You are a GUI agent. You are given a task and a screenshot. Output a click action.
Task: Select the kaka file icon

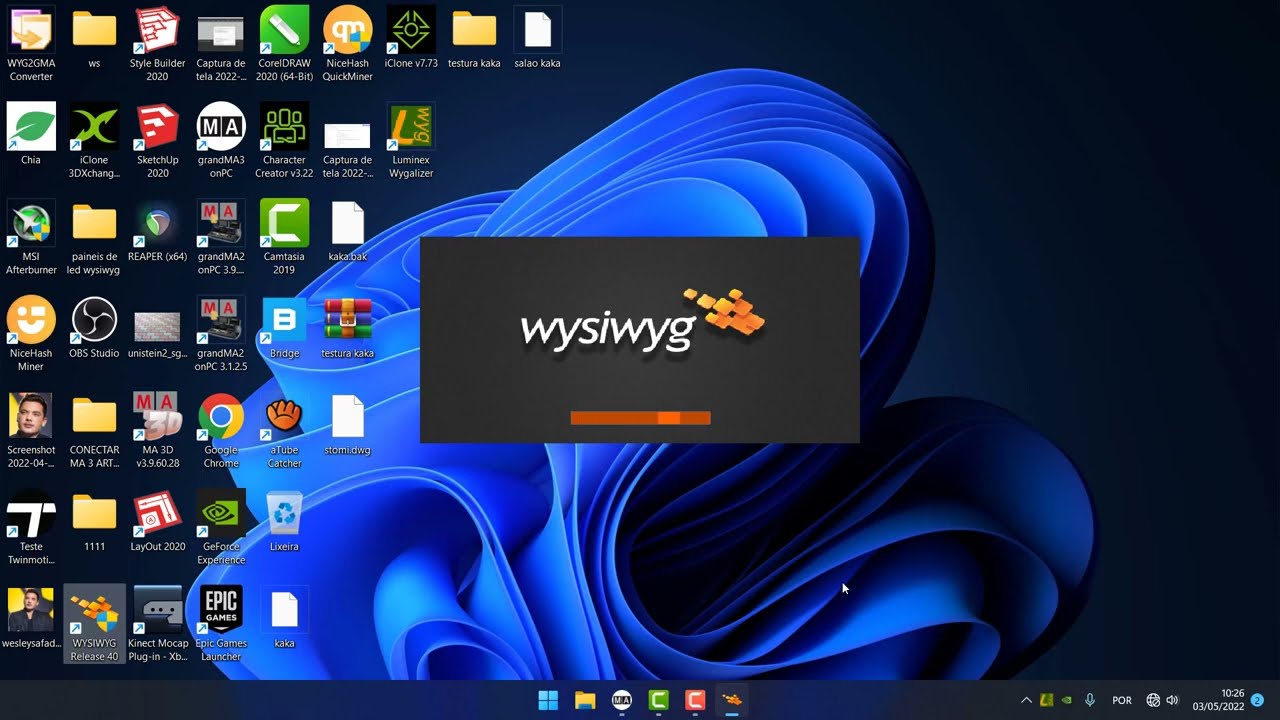click(x=284, y=619)
